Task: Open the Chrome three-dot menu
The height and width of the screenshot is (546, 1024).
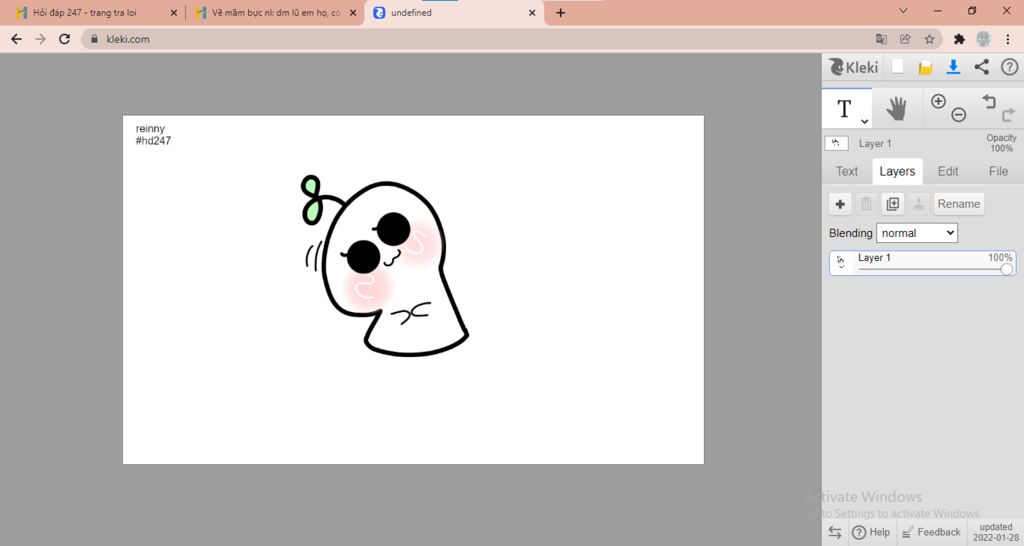Action: pyautogui.click(x=1008, y=39)
